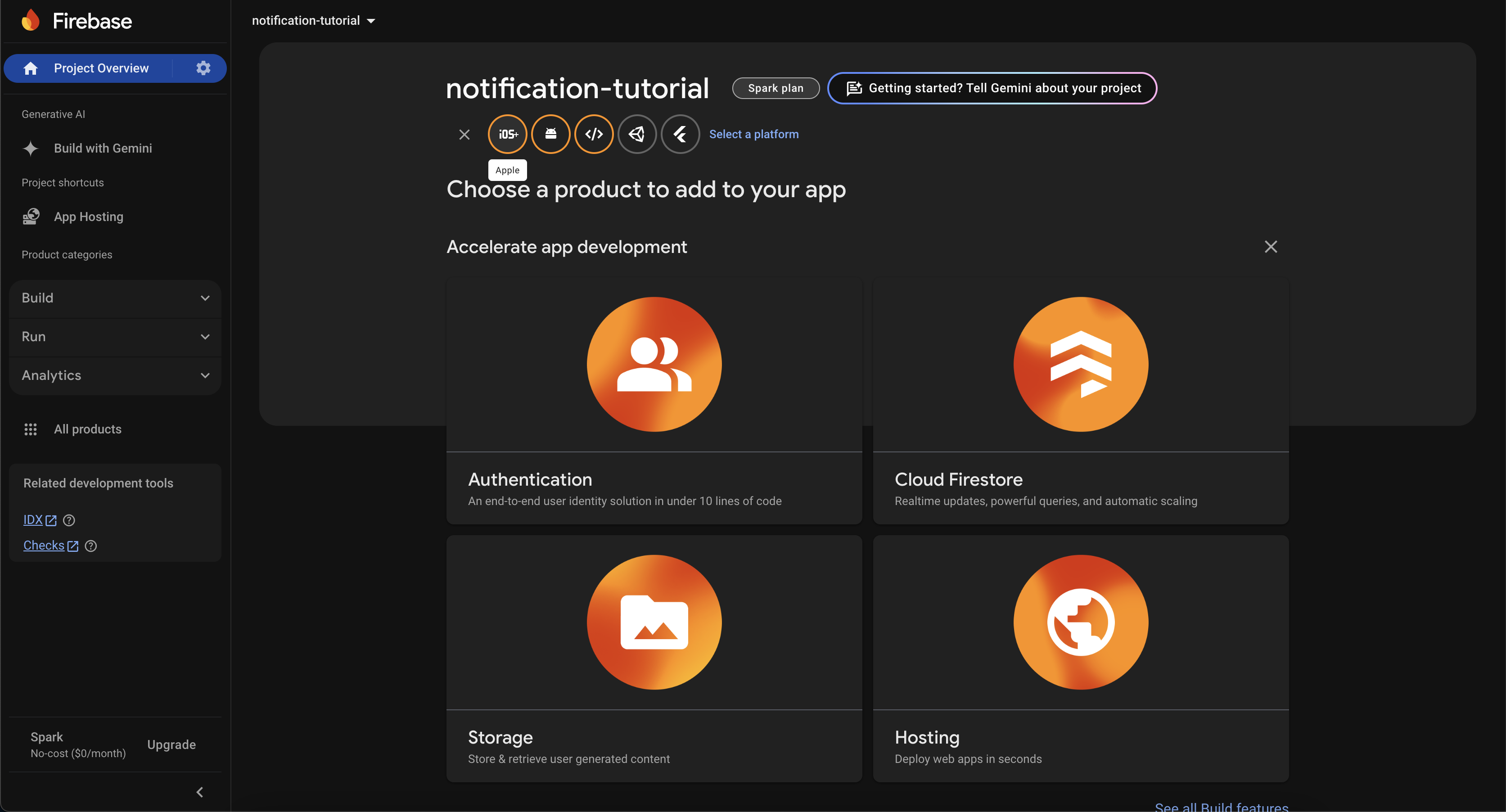The image size is (1506, 812).
Task: Click the App Hosting shortcut icon
Action: [x=31, y=217]
